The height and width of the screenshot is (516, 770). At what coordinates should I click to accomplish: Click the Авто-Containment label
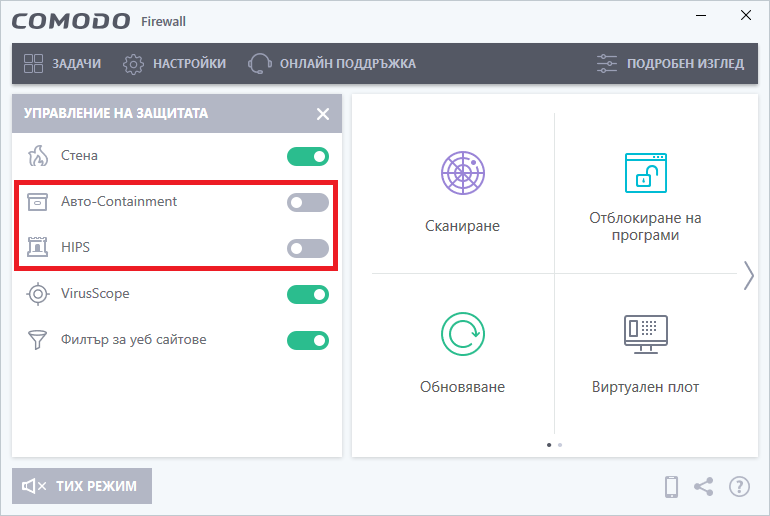pos(119,201)
